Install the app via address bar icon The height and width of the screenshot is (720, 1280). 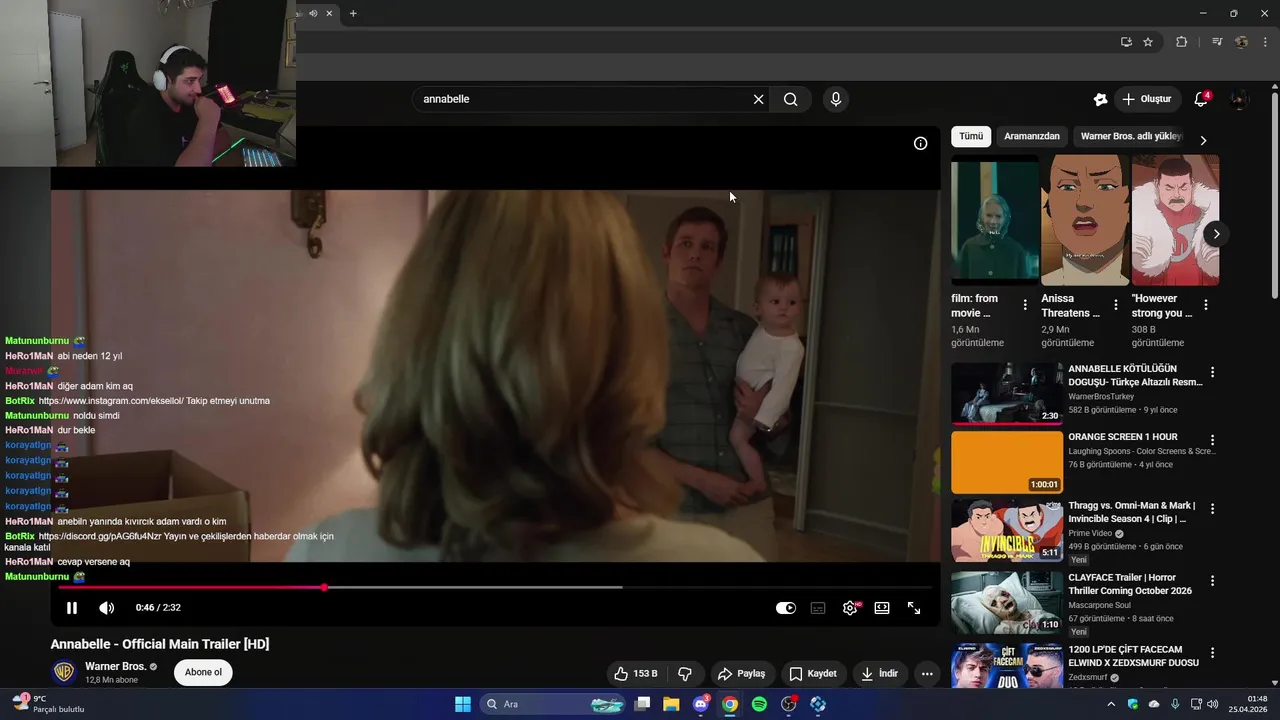pos(1126,42)
